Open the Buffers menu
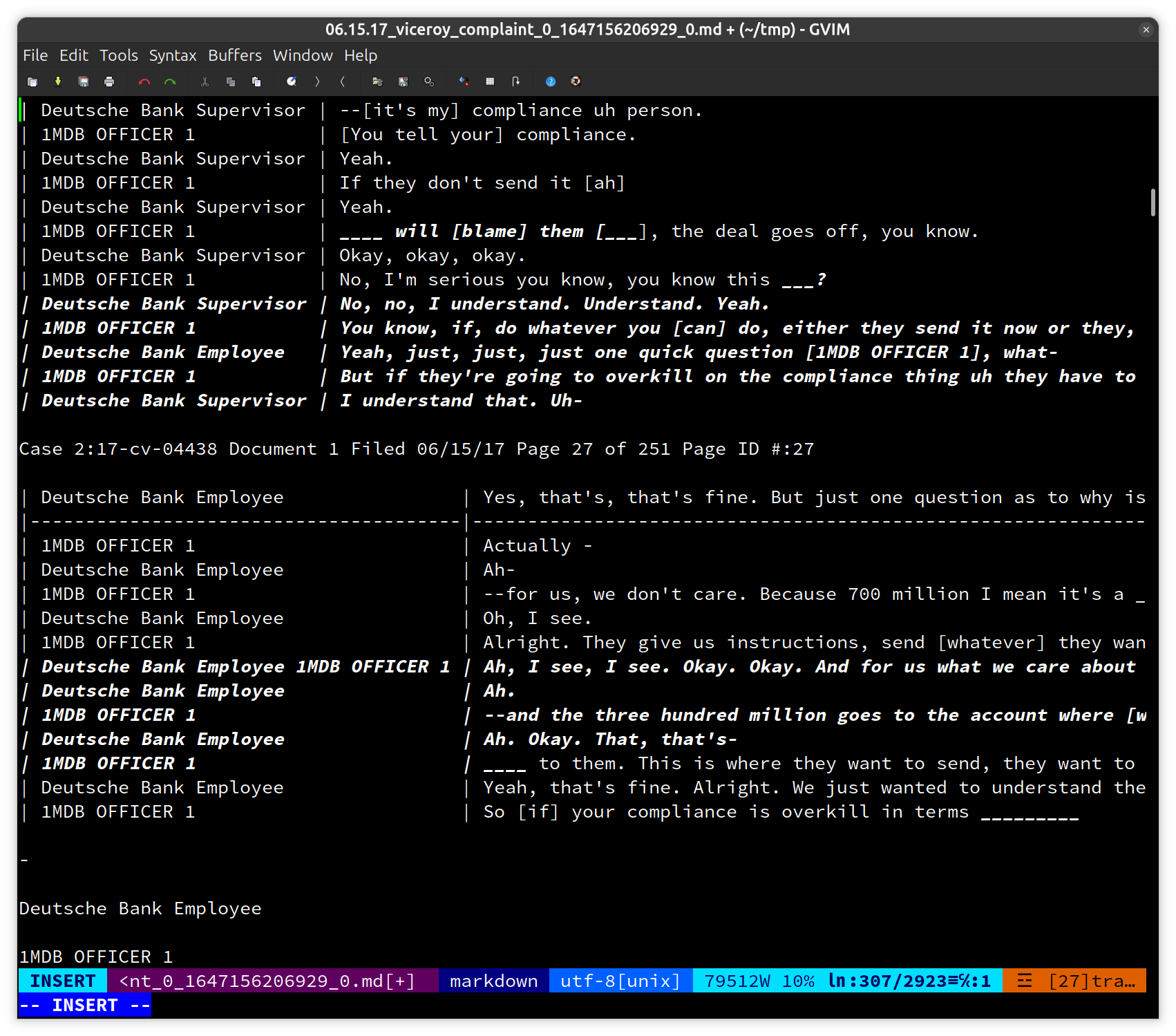 tap(234, 55)
